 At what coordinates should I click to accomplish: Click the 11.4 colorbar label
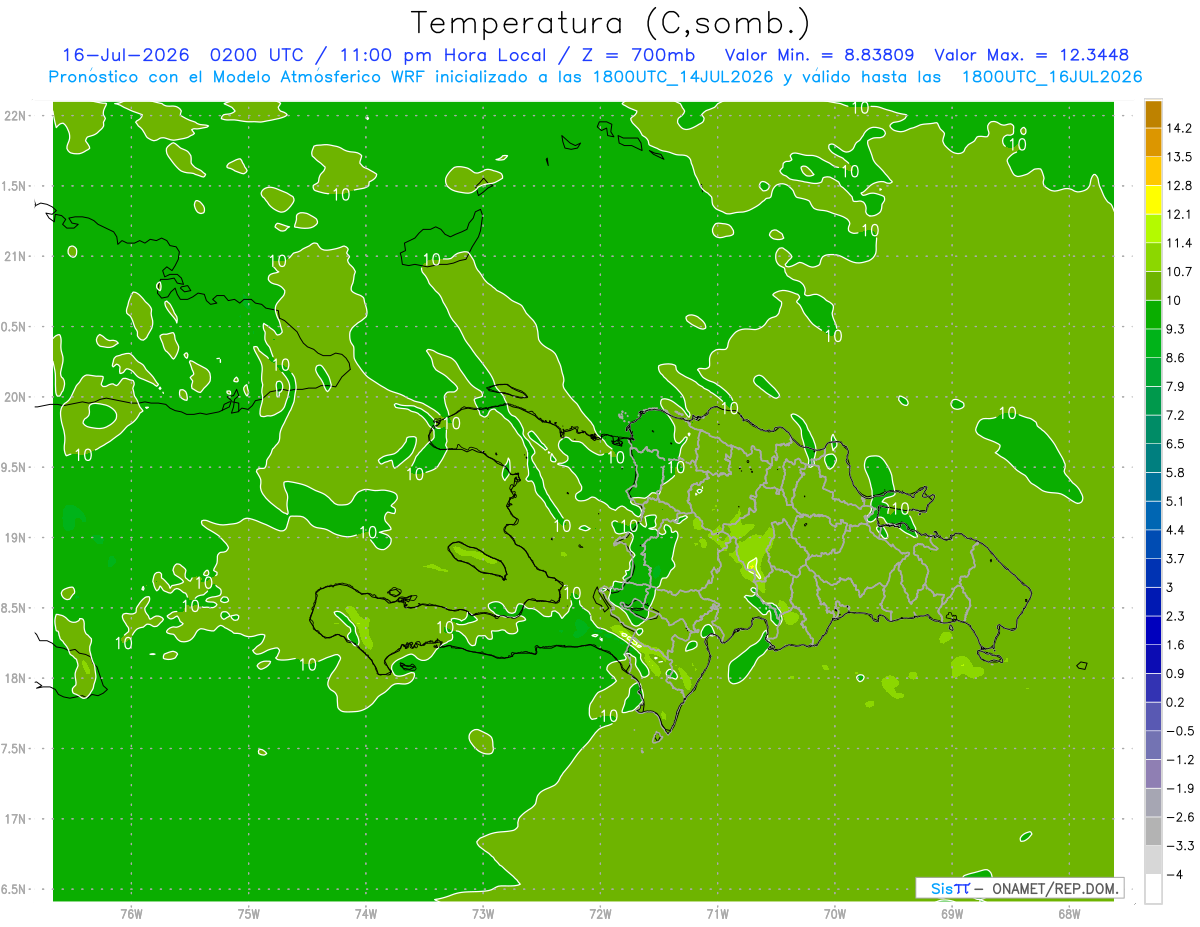pyautogui.click(x=1179, y=243)
